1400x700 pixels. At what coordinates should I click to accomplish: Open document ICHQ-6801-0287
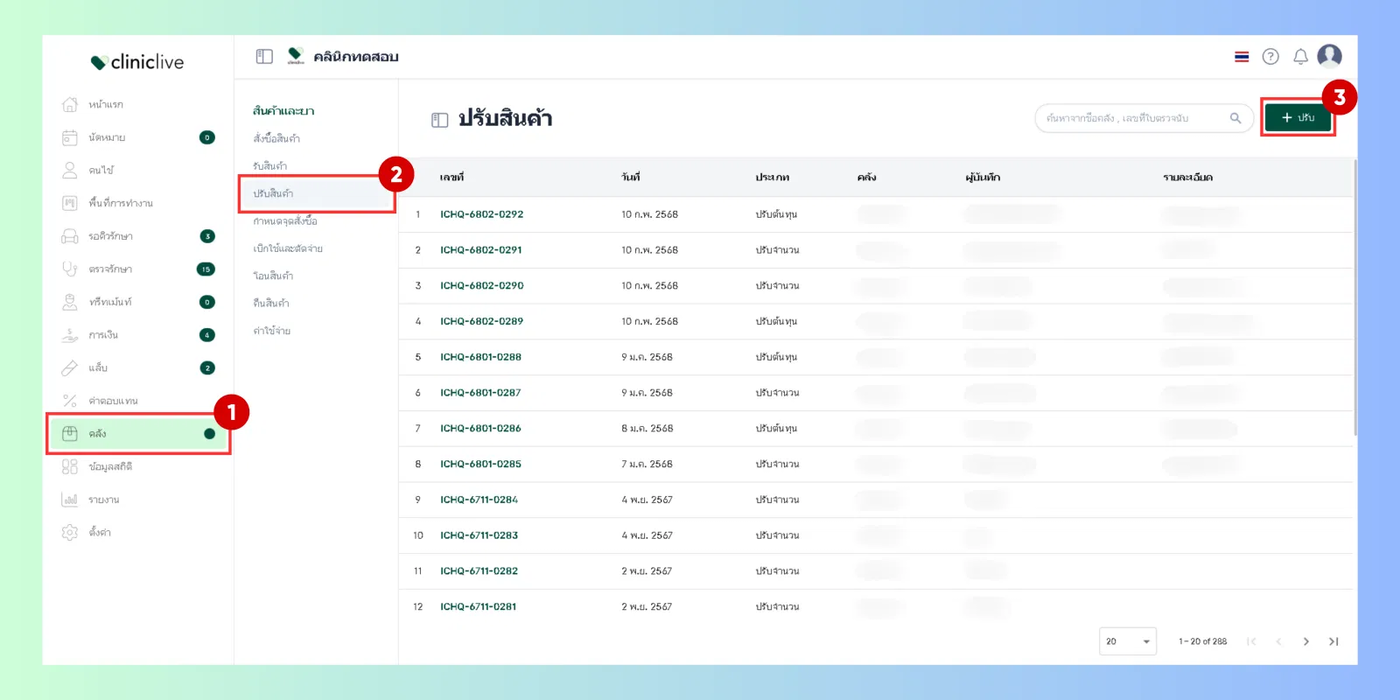click(x=481, y=393)
